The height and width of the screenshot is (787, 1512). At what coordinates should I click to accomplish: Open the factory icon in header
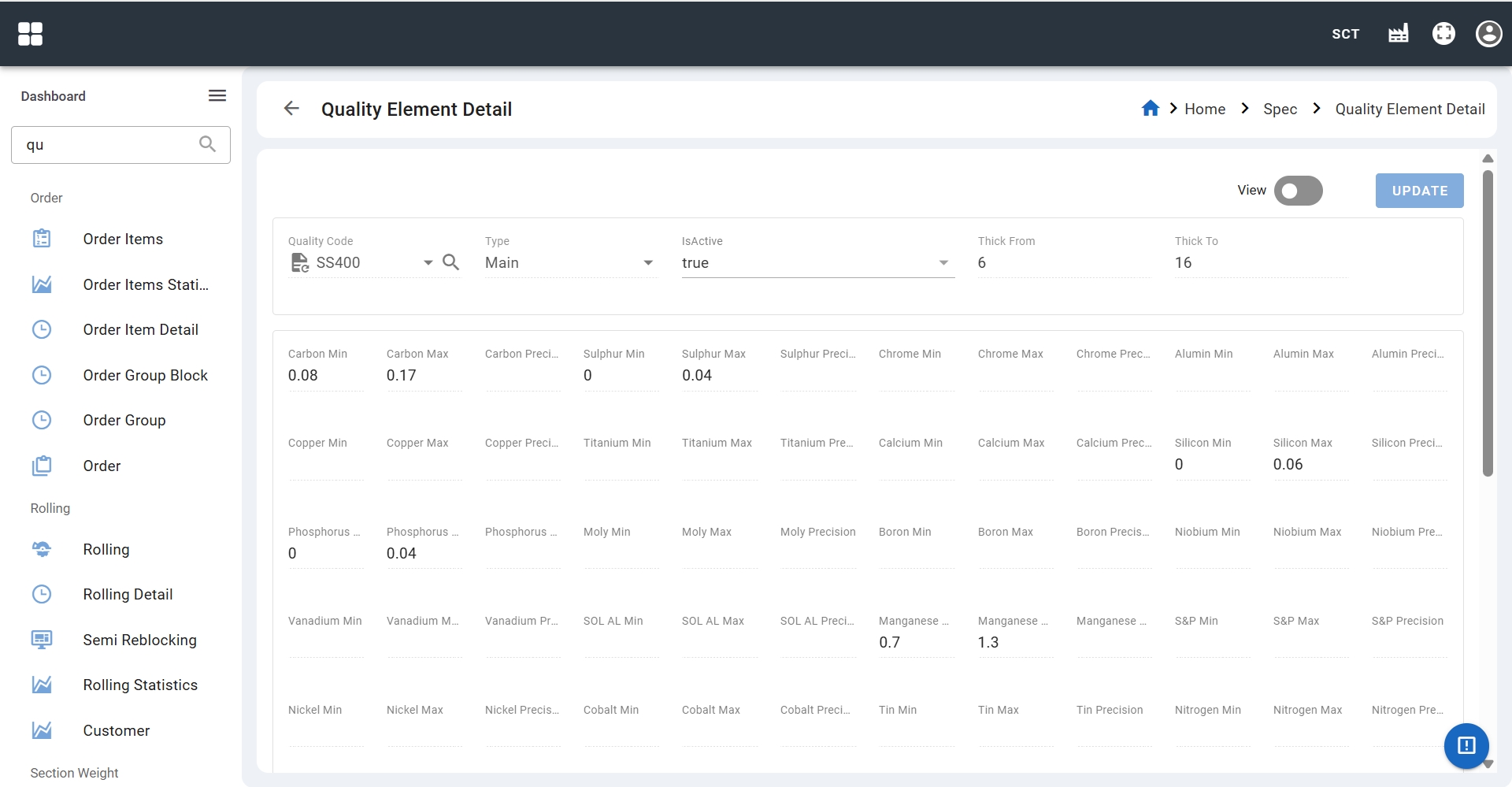1398,34
